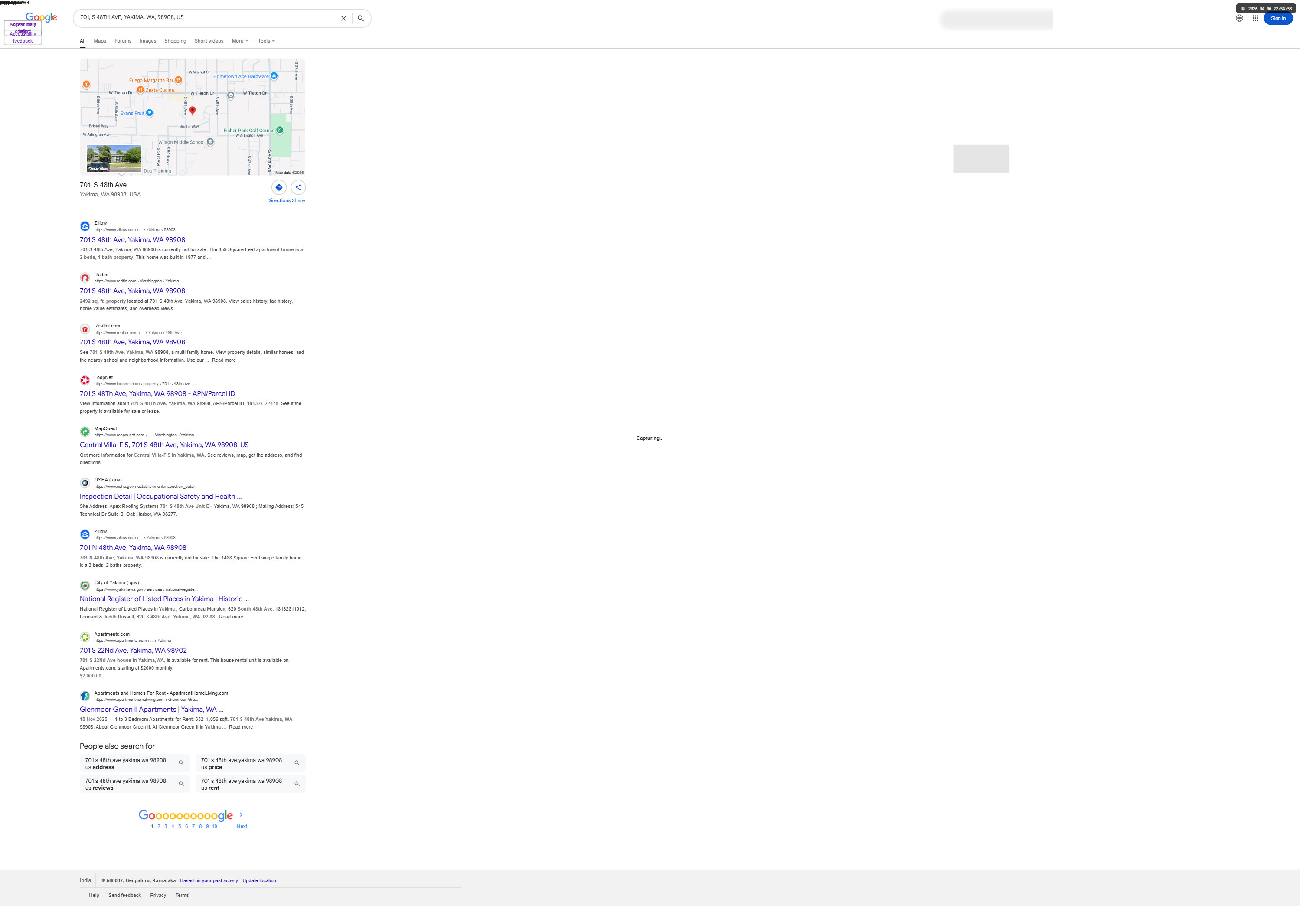The image size is (1316, 906).
Task: Click the Realtor.com result favicon
Action: point(85,329)
